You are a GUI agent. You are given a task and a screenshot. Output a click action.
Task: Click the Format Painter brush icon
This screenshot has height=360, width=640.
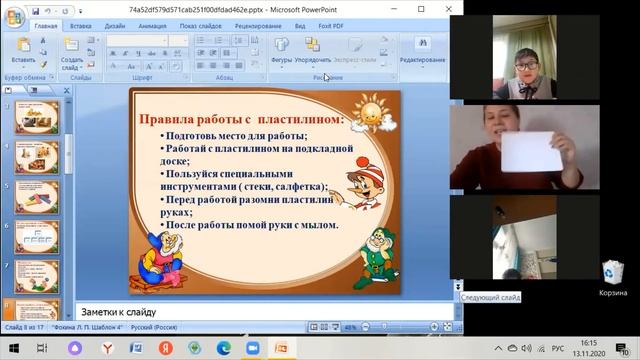click(x=43, y=64)
